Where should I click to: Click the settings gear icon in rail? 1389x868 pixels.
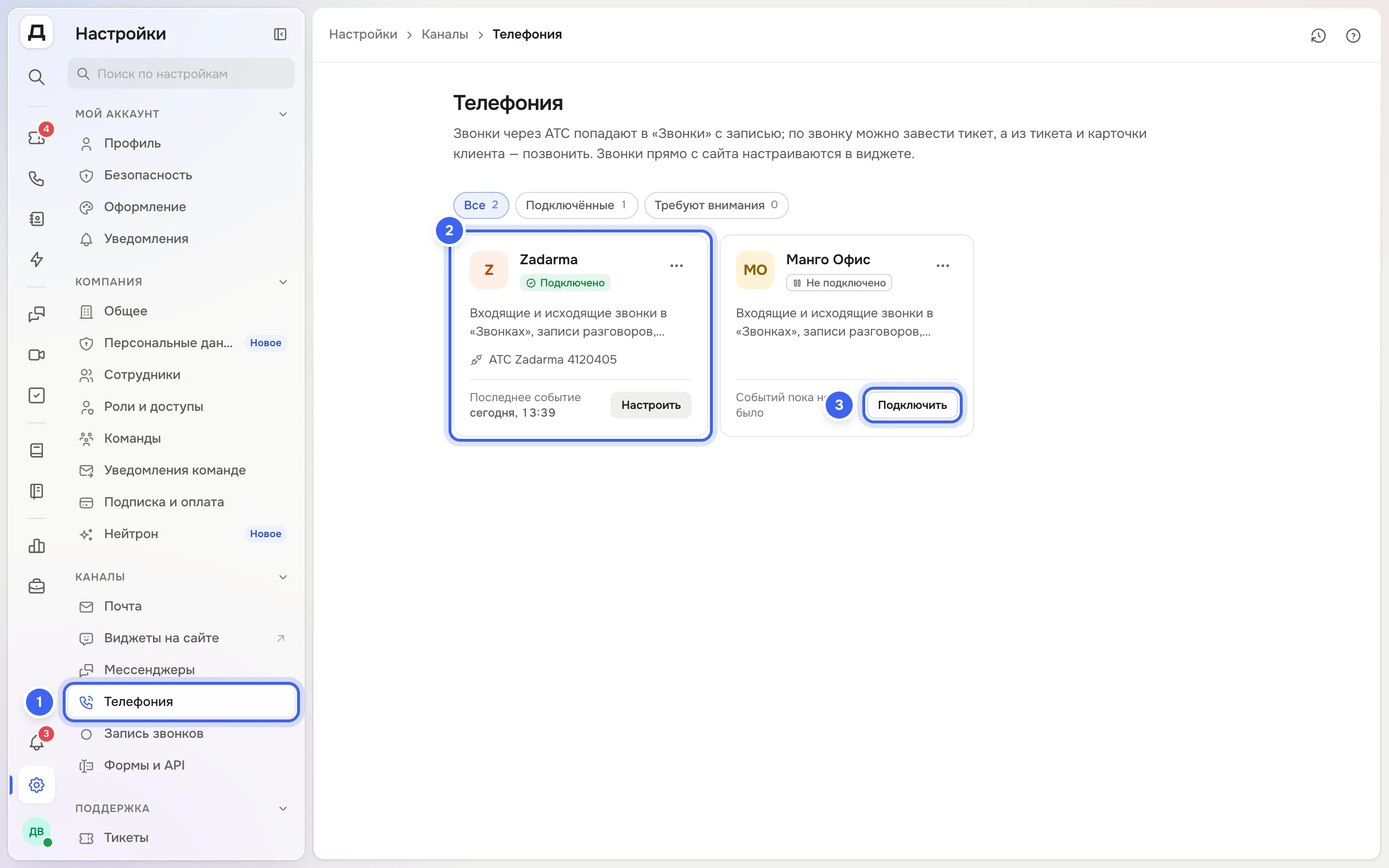37,785
